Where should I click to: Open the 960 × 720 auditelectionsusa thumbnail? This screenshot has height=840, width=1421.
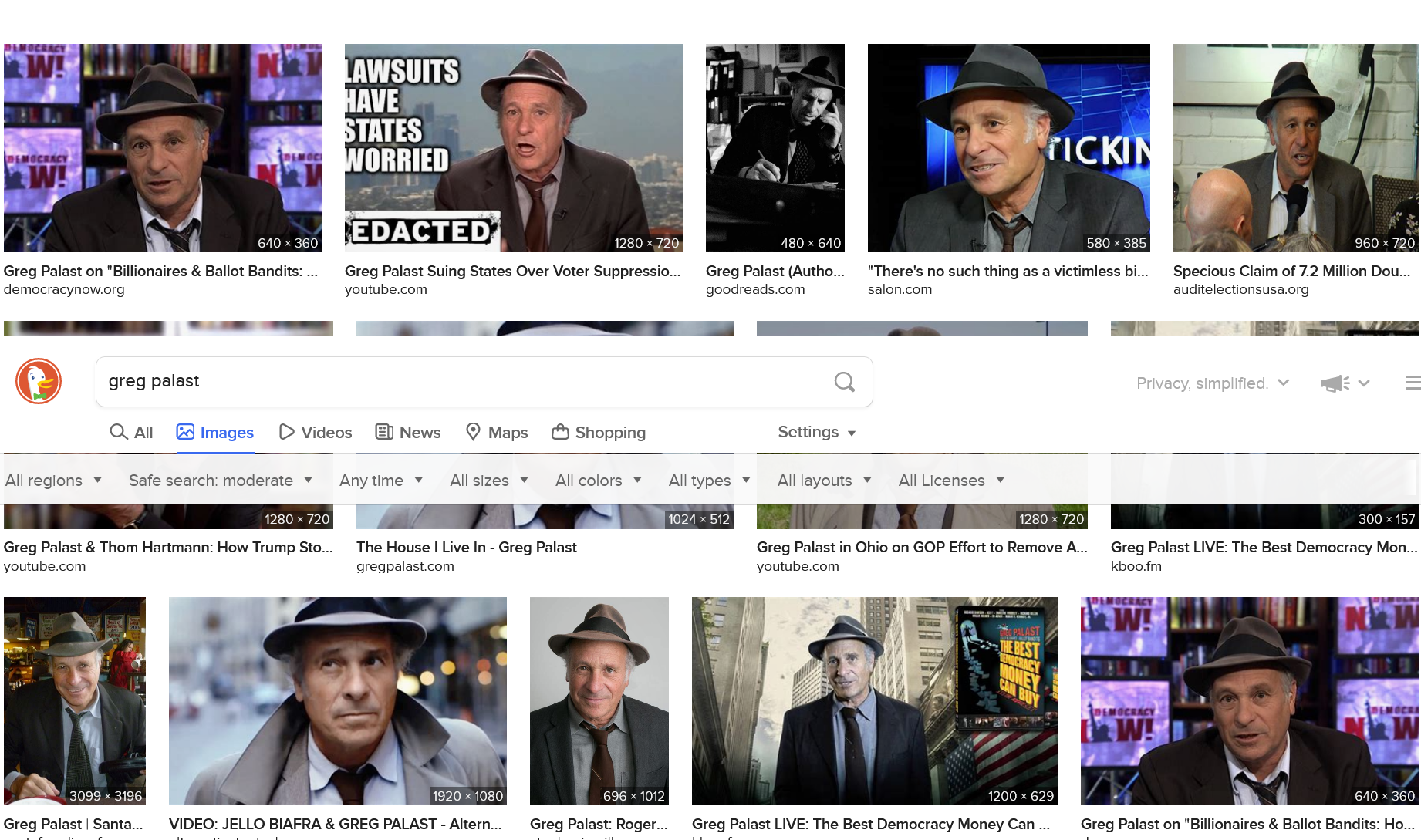tap(1296, 148)
